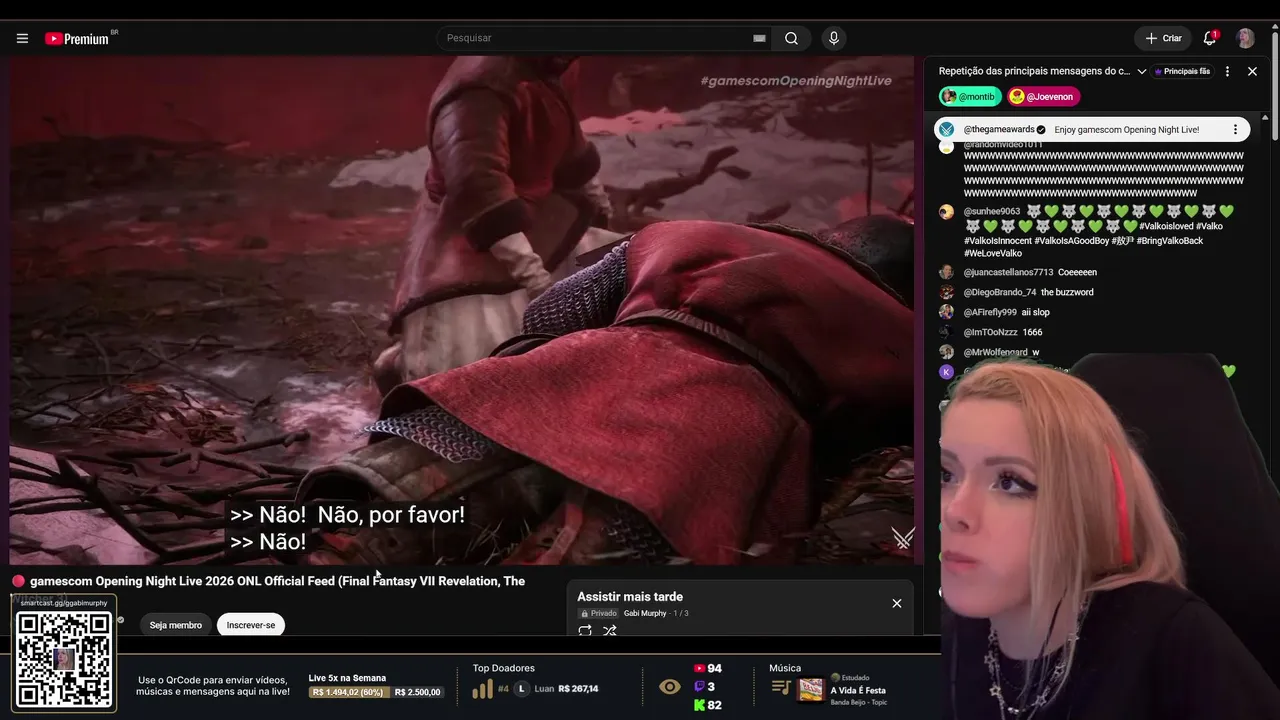Click username @juancastellanos7713 in chat
Screen dimensions: 1280x720
pos(1008,272)
